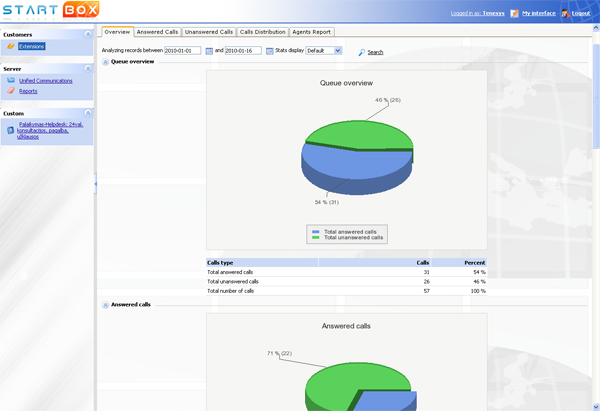Click the Queue overview chart title
This screenshot has width=600, height=411.
pos(346,83)
